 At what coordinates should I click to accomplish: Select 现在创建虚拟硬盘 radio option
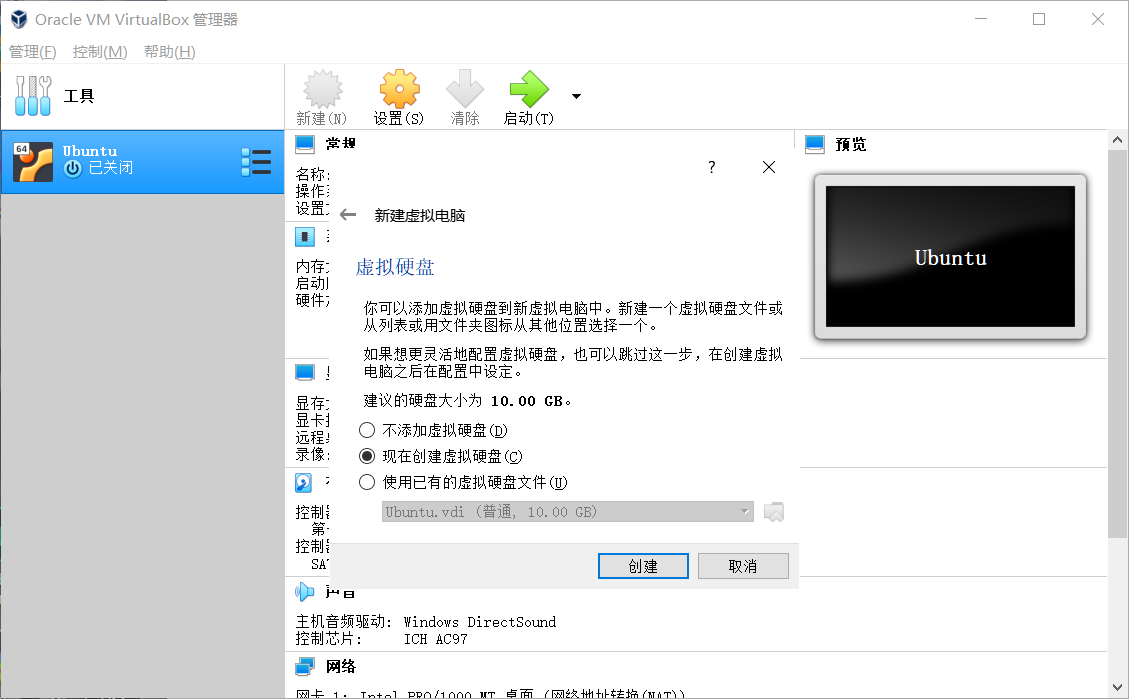click(x=367, y=456)
